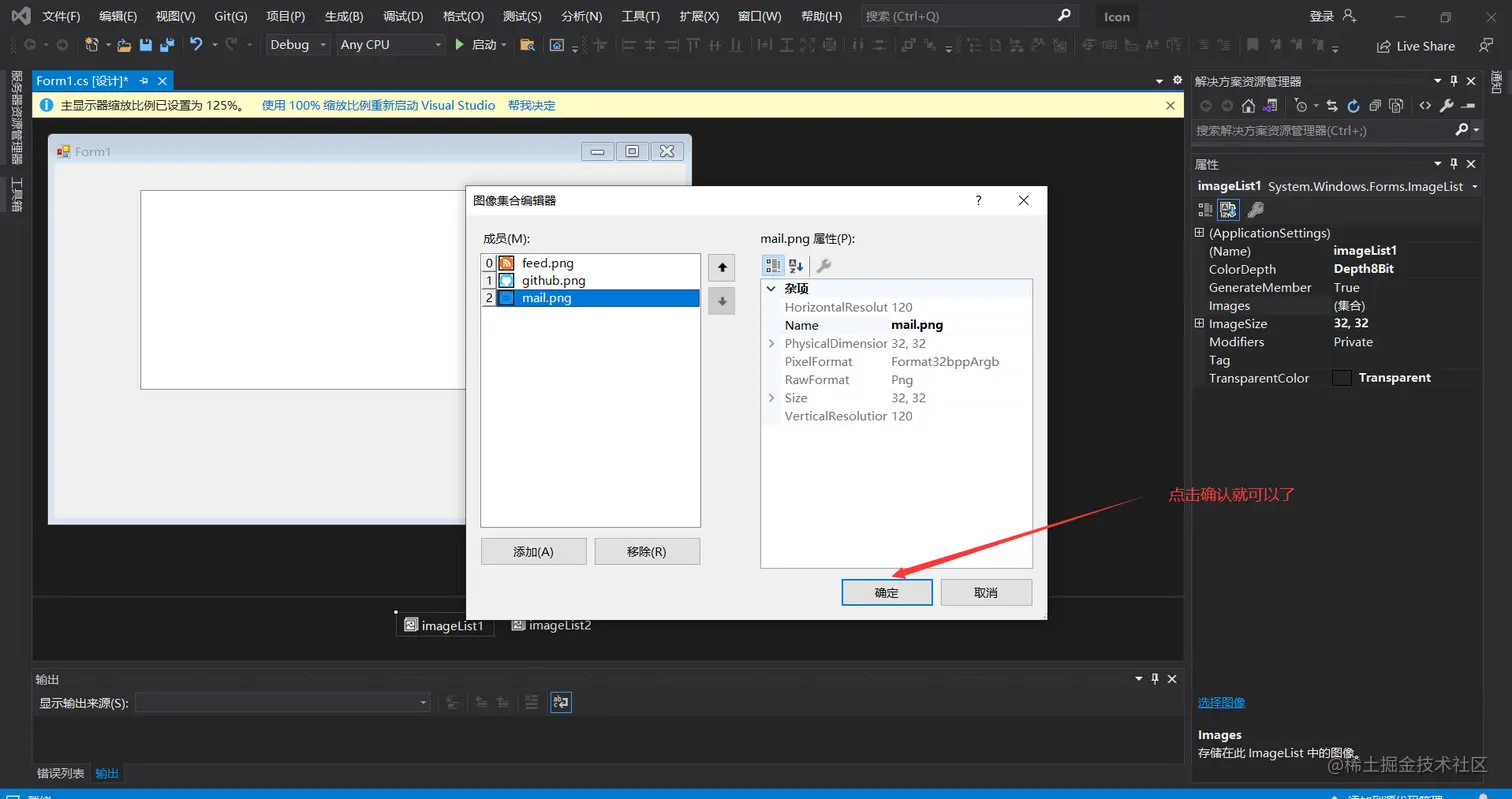Open the 工具(T) menu

tap(640, 17)
